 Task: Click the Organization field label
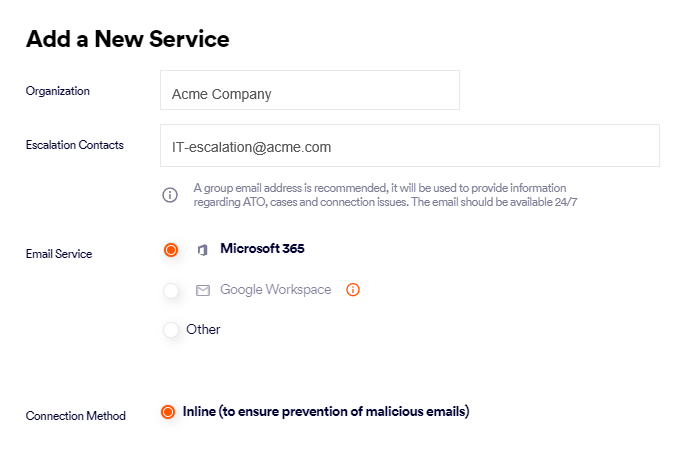(58, 91)
